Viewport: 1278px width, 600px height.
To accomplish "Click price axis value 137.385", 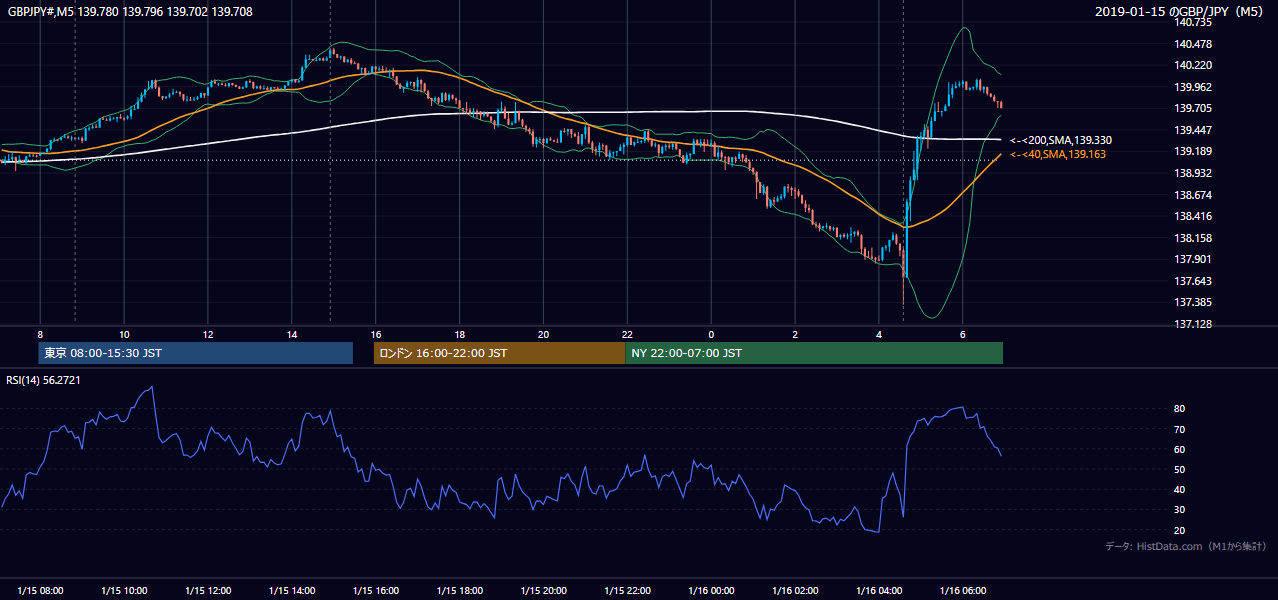I will [1194, 302].
